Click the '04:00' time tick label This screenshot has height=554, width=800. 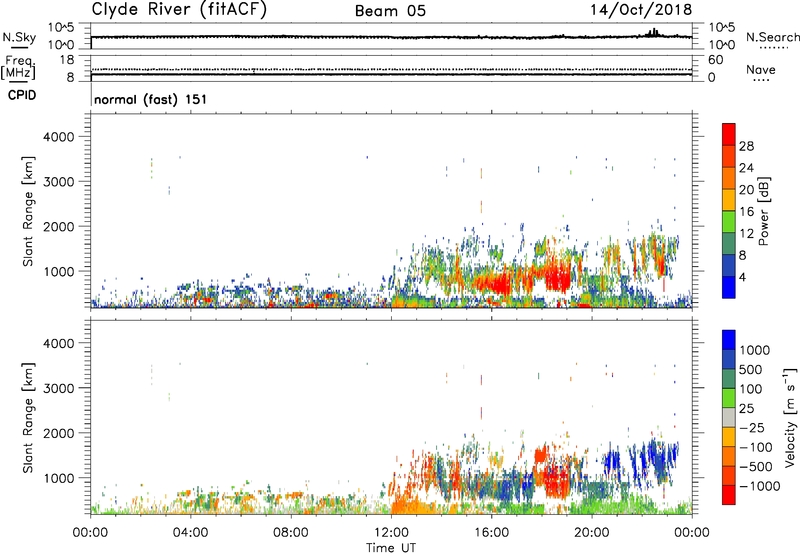(x=190, y=533)
